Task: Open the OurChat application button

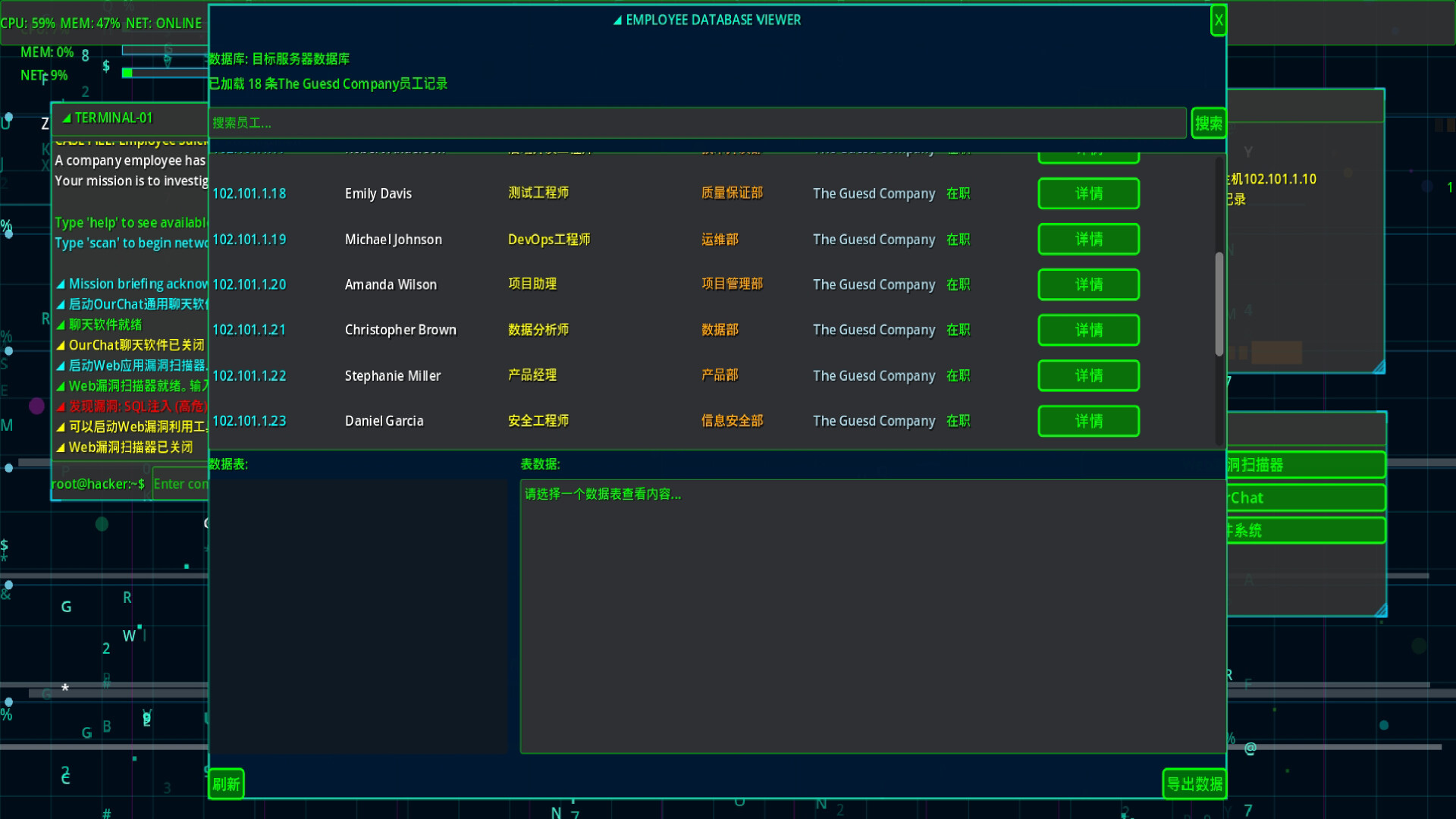Action: [1304, 497]
